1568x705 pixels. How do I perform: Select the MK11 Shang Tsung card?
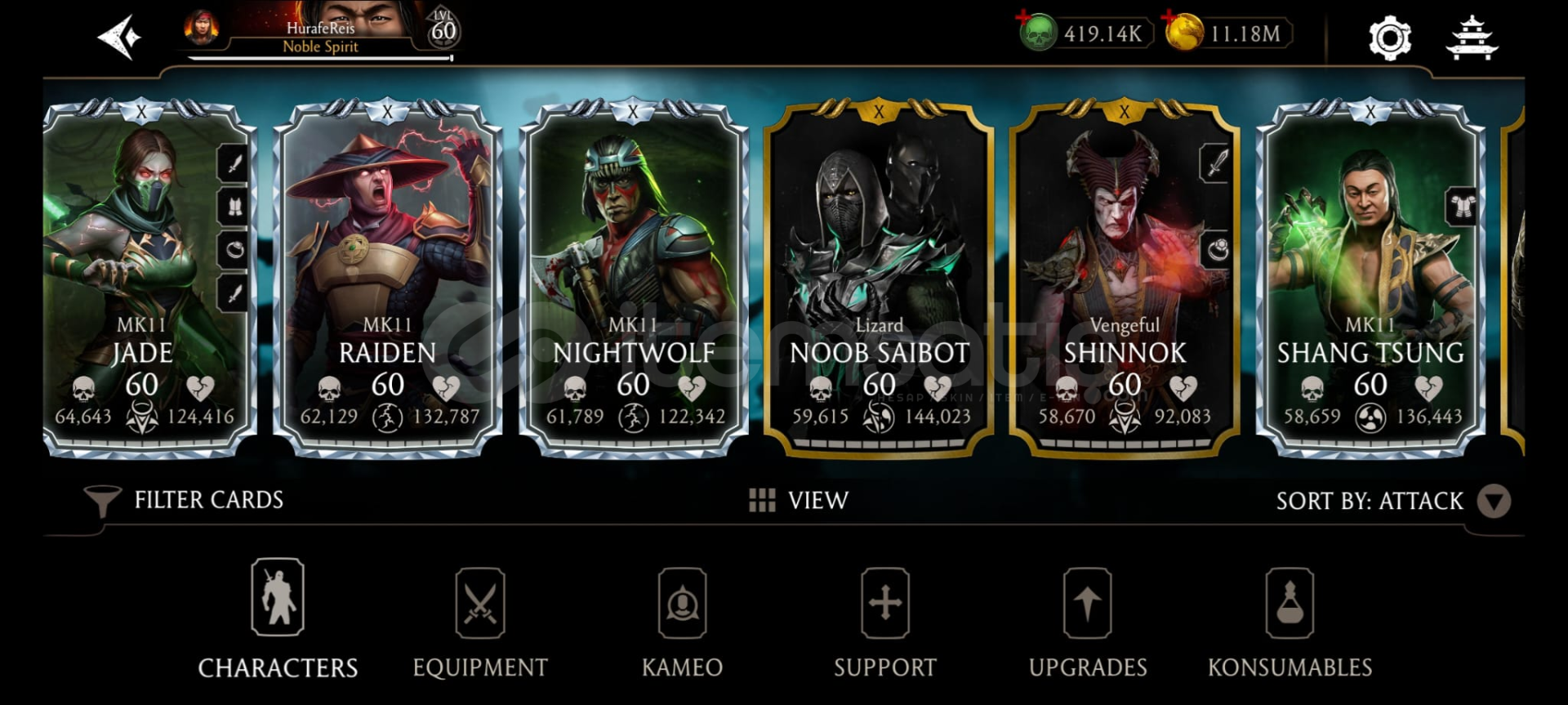[1370, 278]
